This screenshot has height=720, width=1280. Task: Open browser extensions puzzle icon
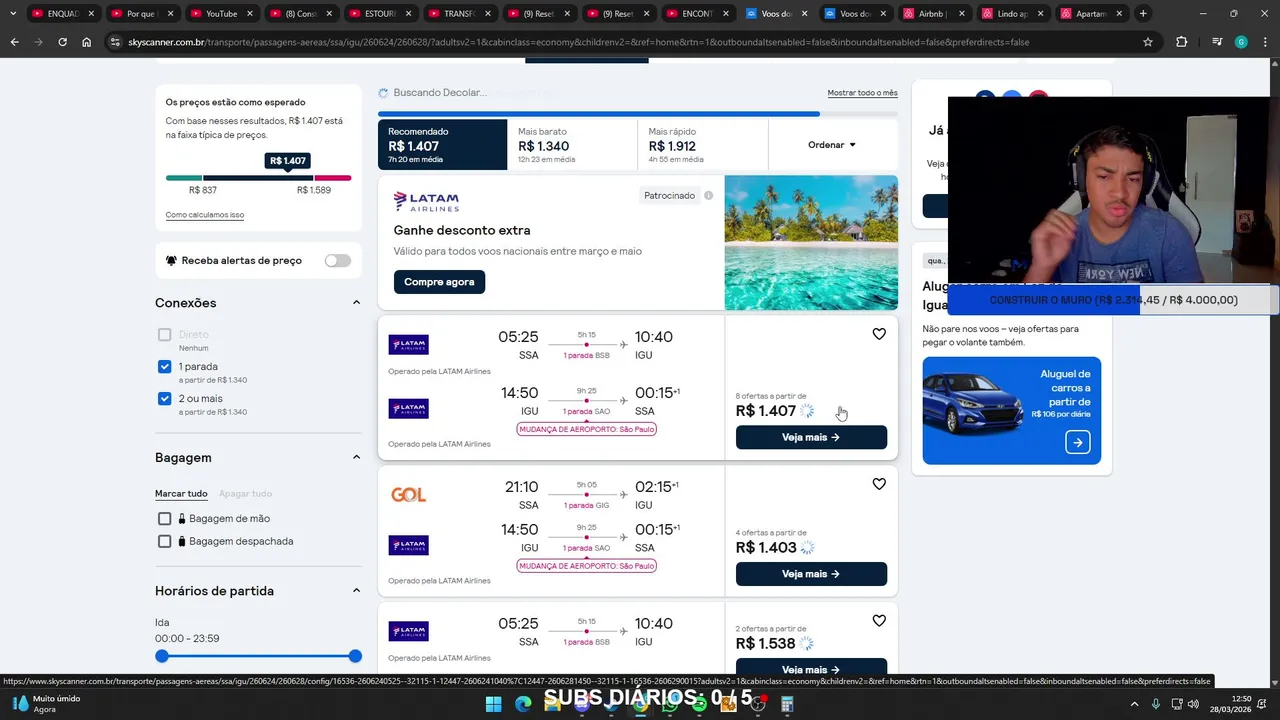(x=1182, y=42)
